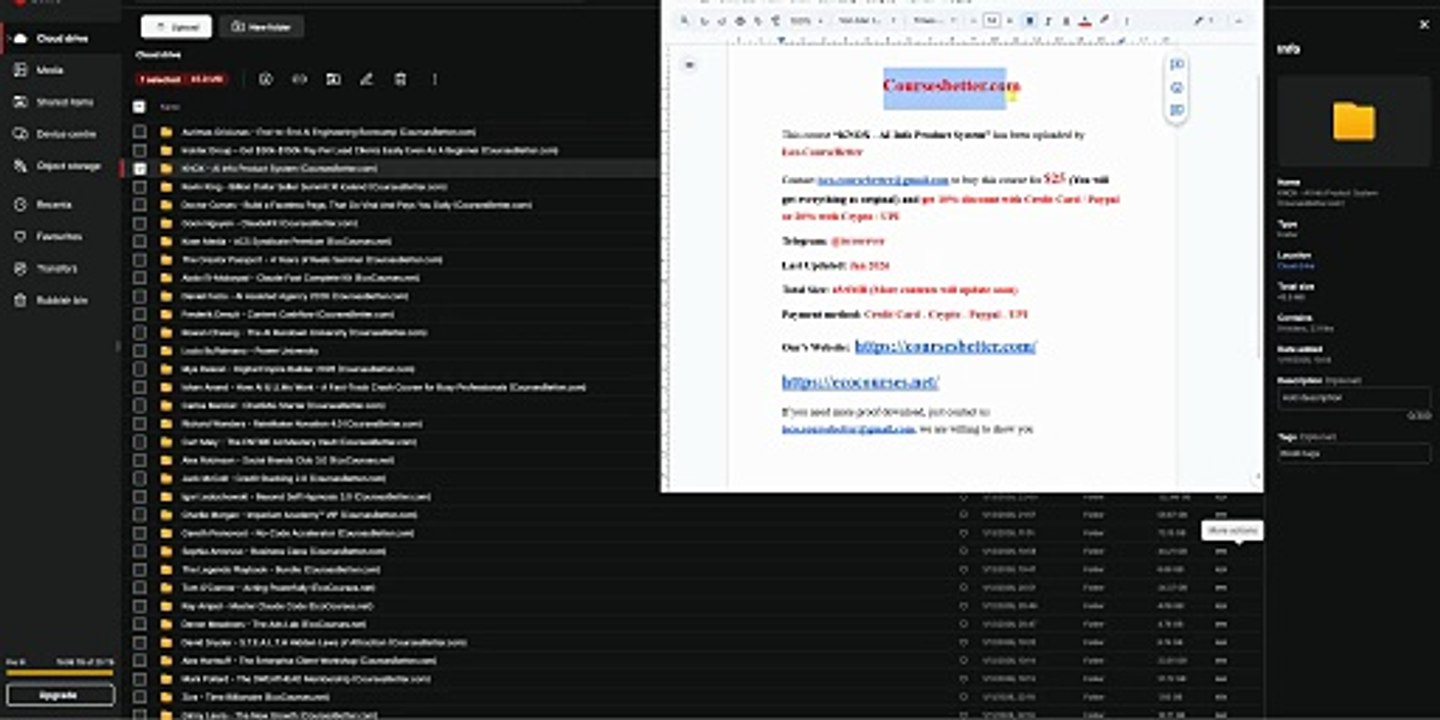Open Transfers in sidebar
The image size is (1440, 720).
(57, 268)
